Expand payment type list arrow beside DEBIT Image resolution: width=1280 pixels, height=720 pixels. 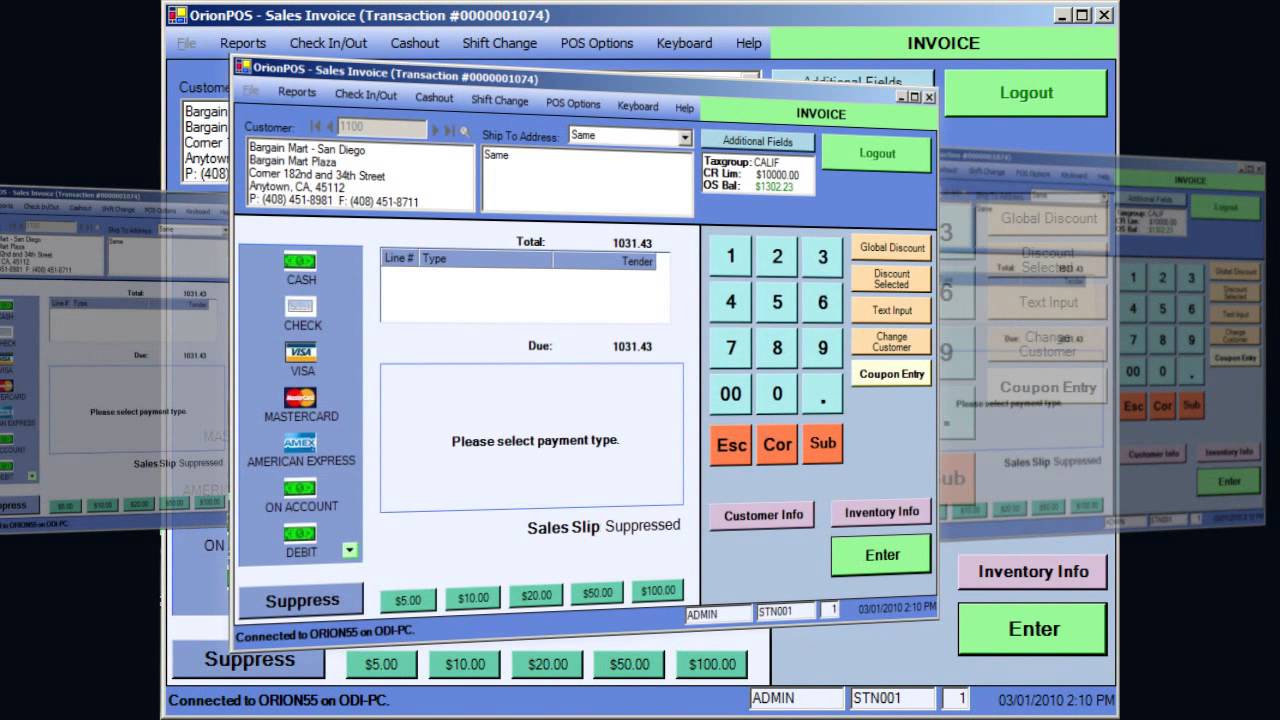click(x=349, y=550)
